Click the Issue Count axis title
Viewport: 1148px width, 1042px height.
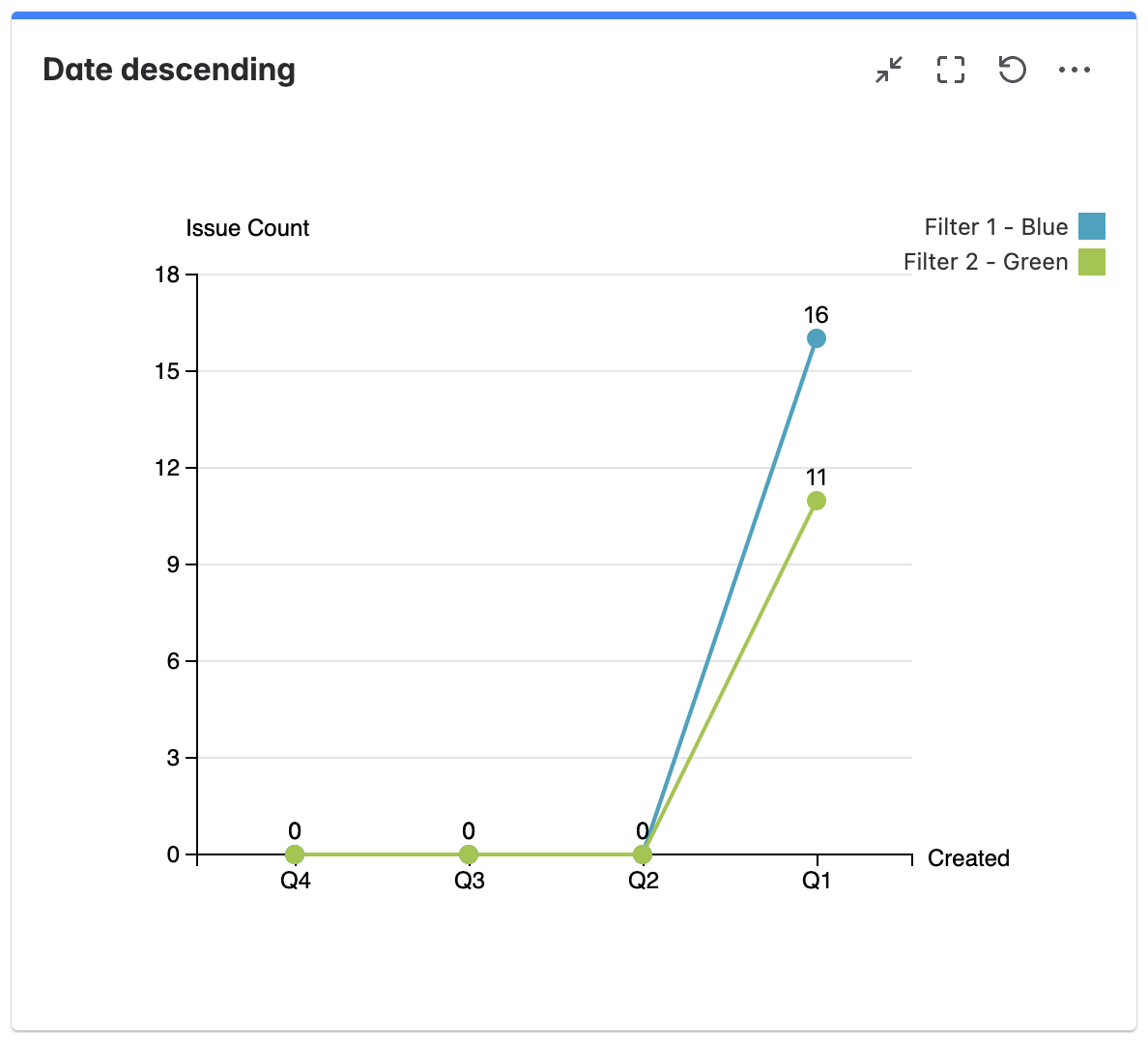click(x=247, y=228)
